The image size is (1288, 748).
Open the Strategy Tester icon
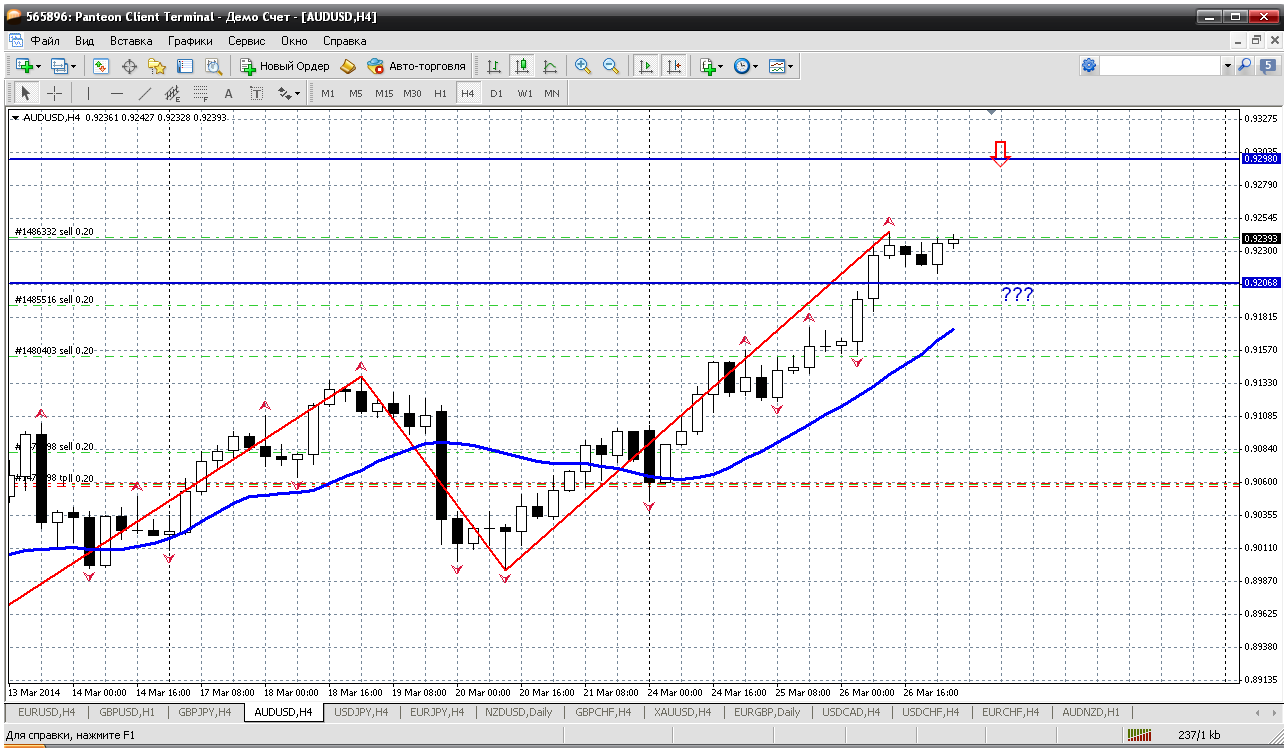click(x=213, y=66)
